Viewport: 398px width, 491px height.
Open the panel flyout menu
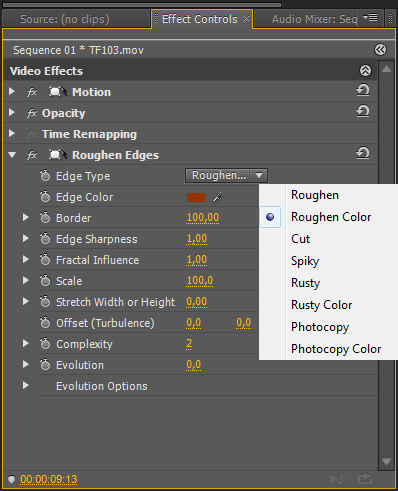tap(370, 17)
